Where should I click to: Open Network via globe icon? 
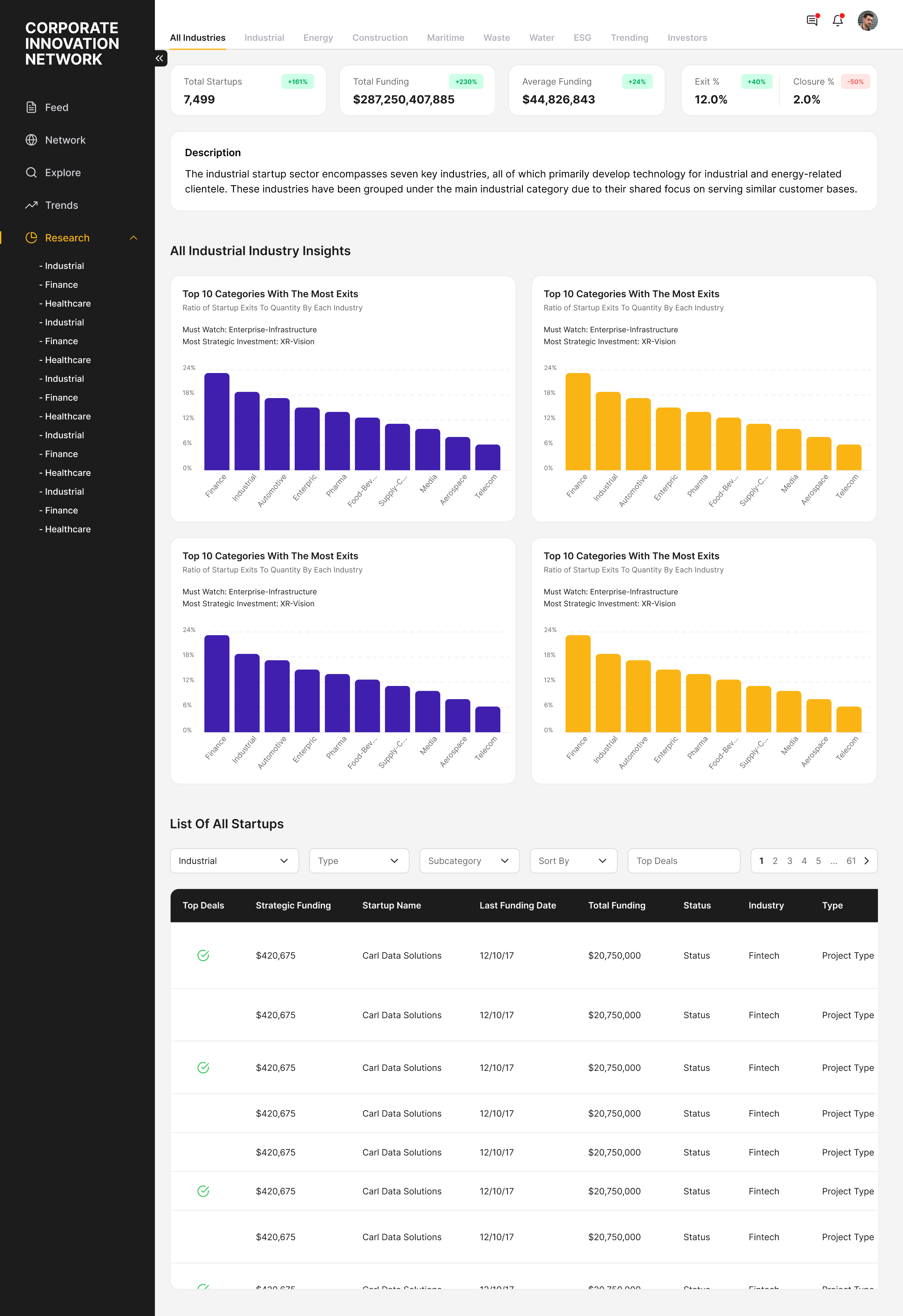(x=31, y=140)
